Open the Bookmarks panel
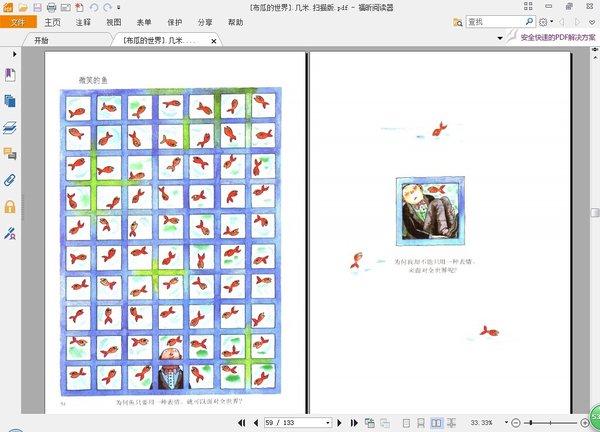 click(10, 75)
